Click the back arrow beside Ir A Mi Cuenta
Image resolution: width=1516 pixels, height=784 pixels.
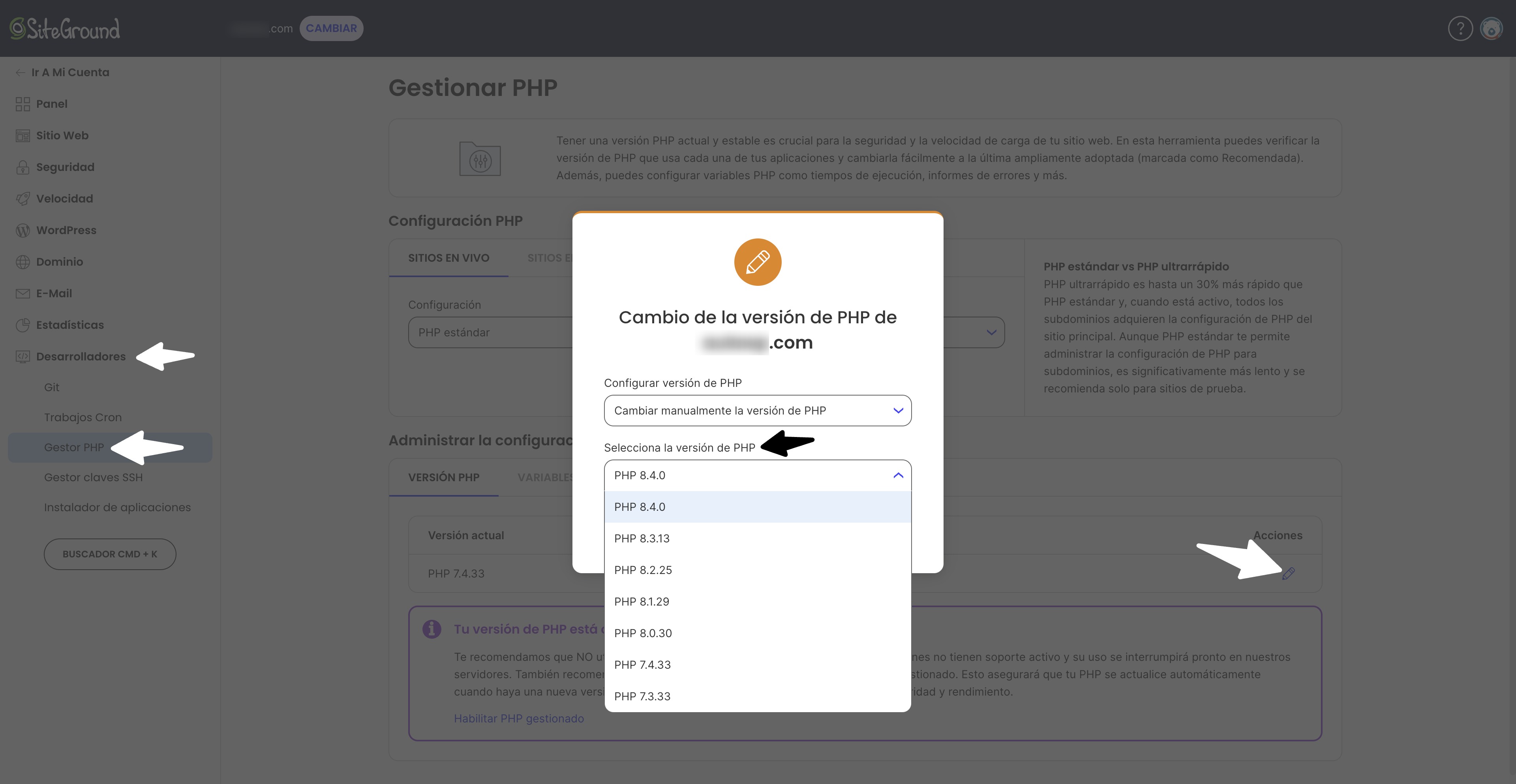tap(20, 72)
